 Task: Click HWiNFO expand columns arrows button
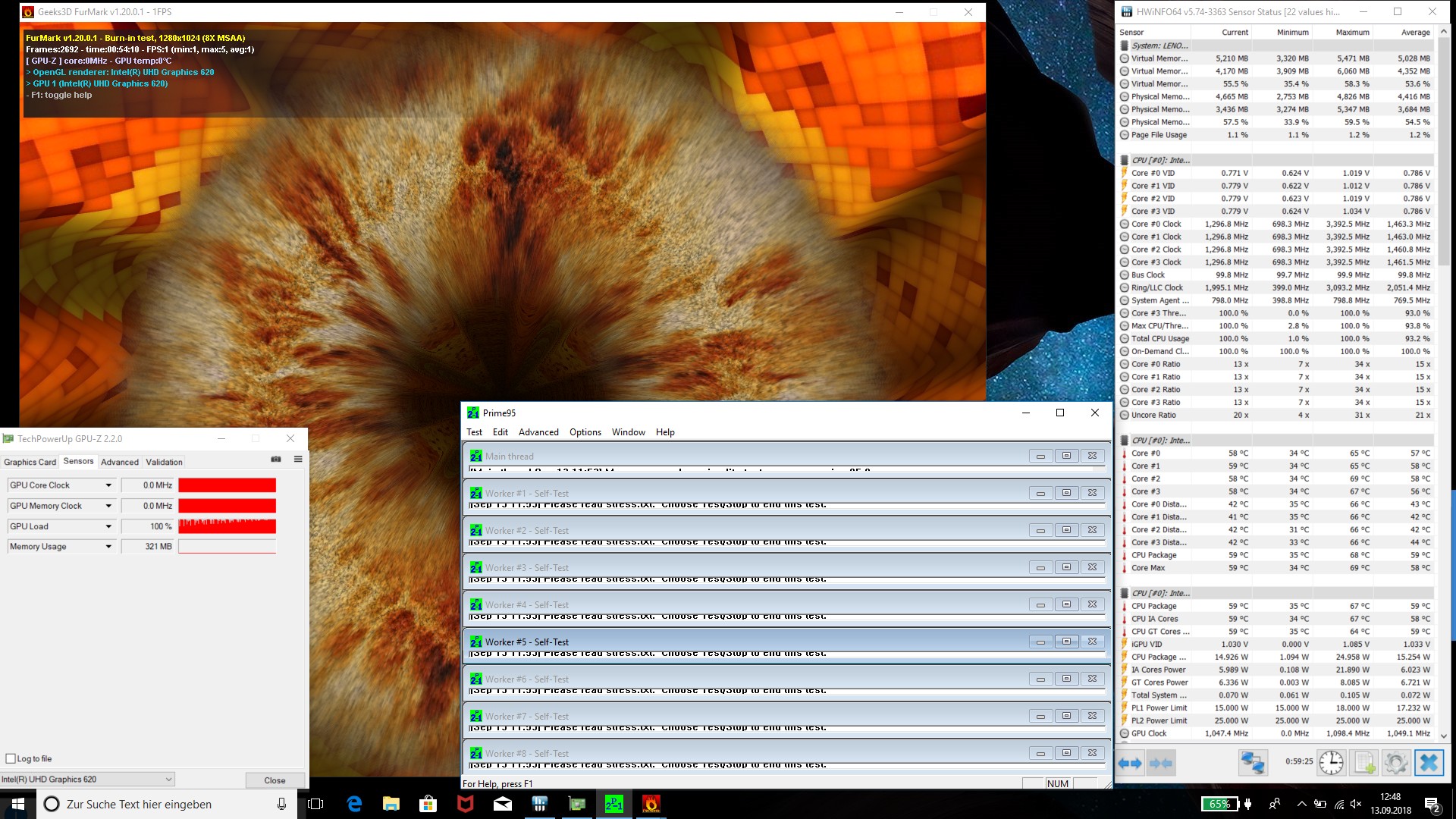[x=1130, y=763]
